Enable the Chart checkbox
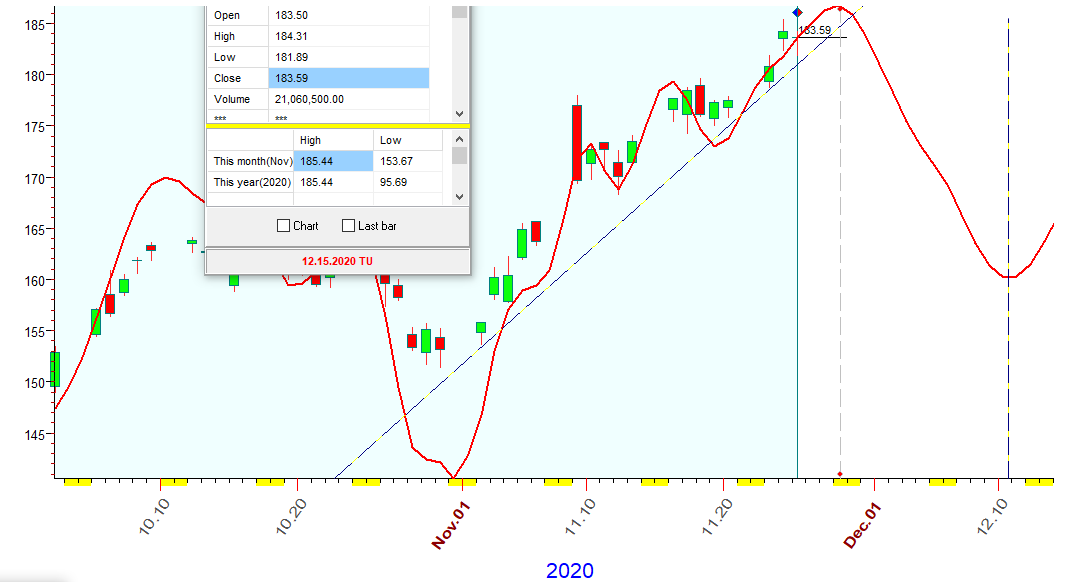Image resolution: width=1080 pixels, height=582 pixels. point(284,226)
